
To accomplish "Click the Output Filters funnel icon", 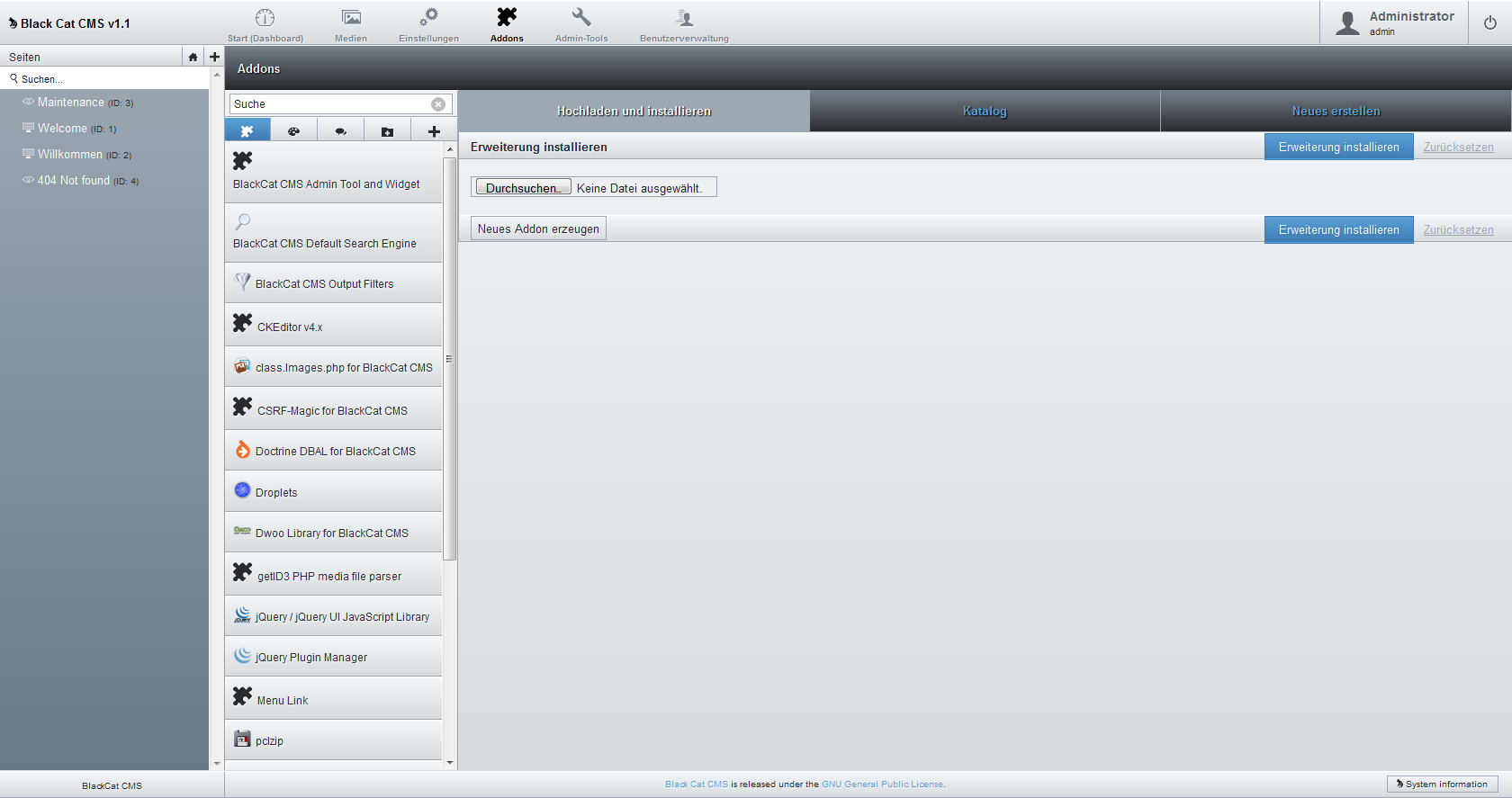I will point(242,282).
